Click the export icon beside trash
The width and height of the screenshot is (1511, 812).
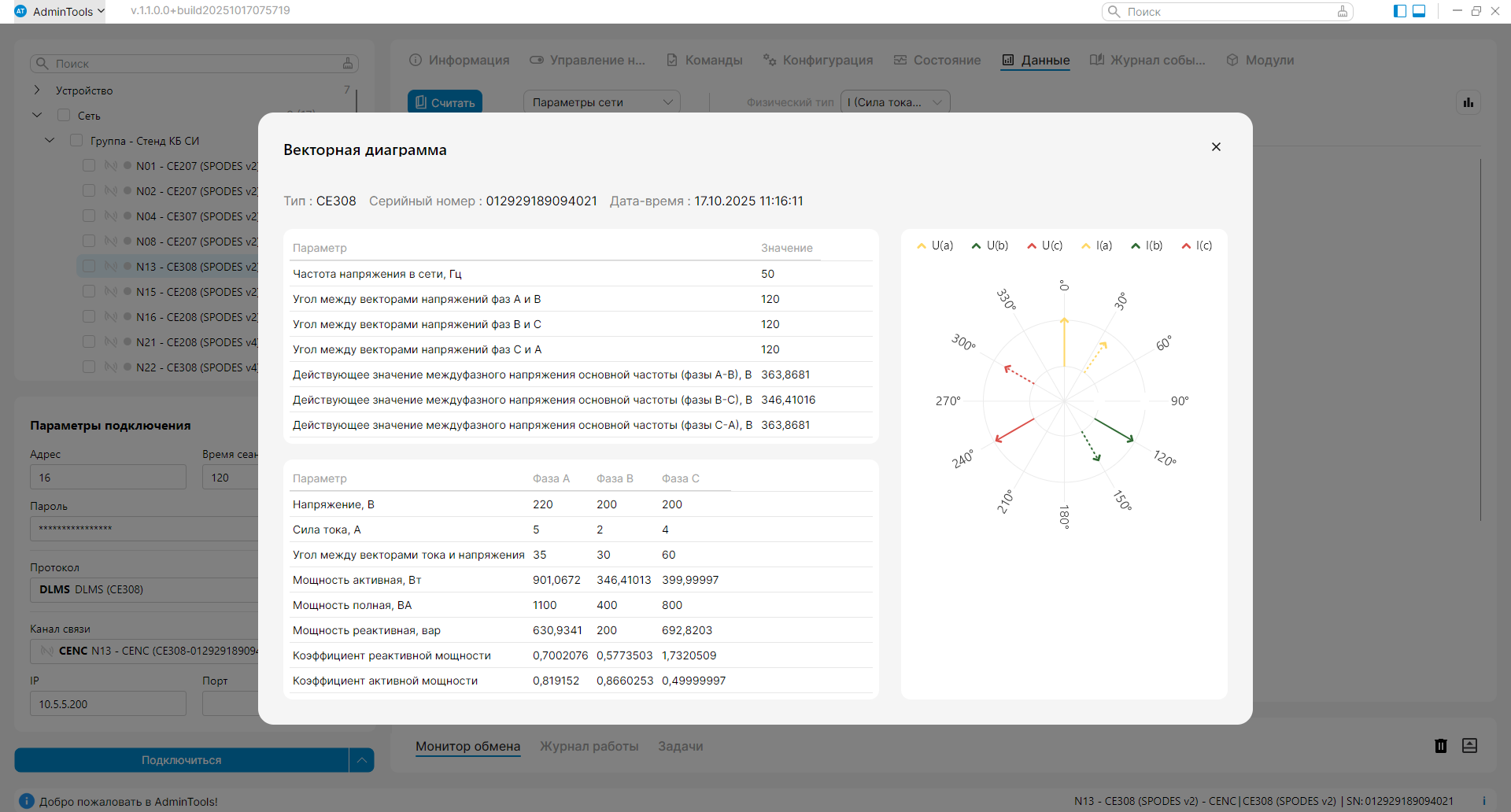click(1469, 746)
